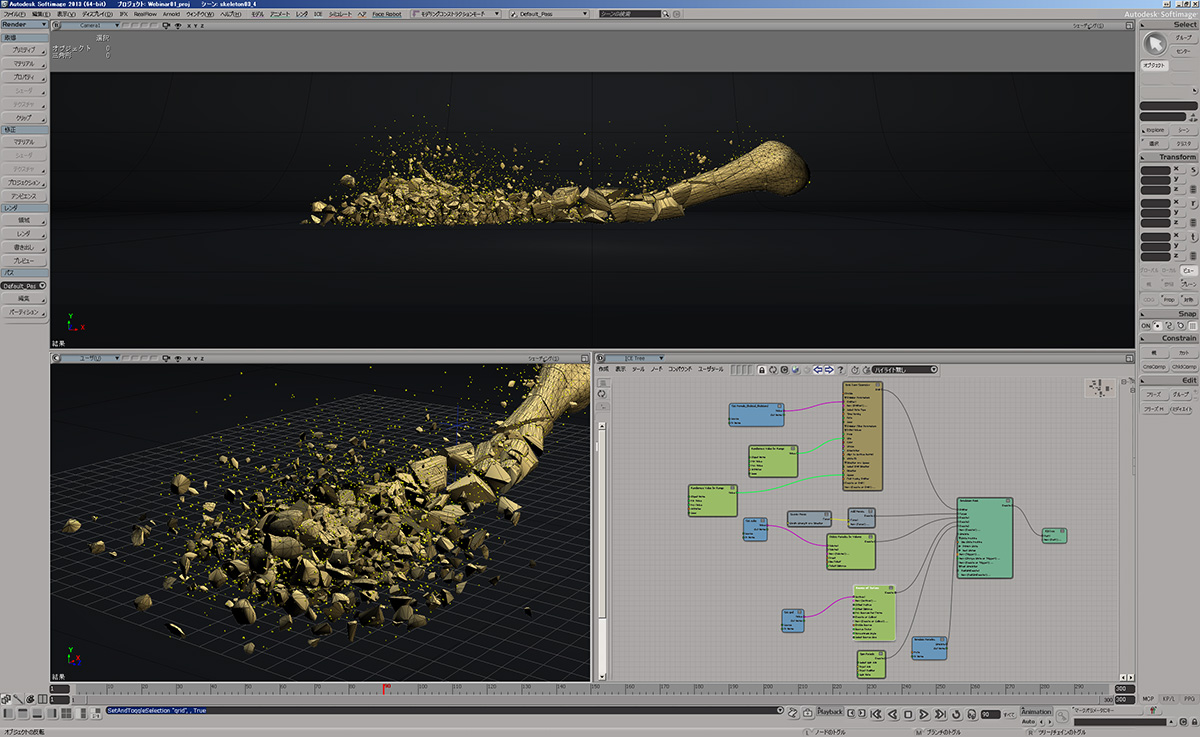
Task: Toggle the Snap ON button
Action: [x=1146, y=326]
